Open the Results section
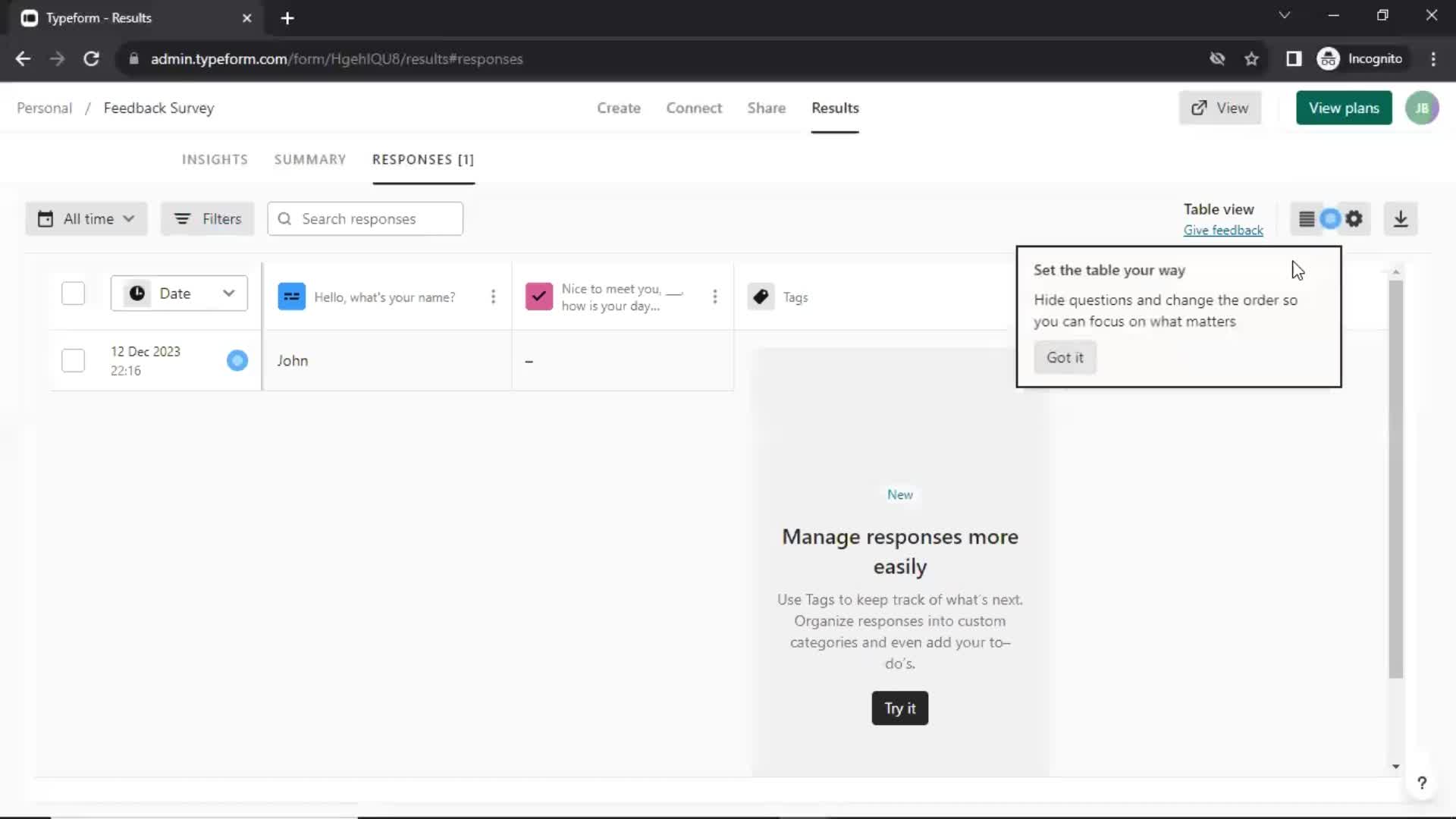 pyautogui.click(x=835, y=108)
